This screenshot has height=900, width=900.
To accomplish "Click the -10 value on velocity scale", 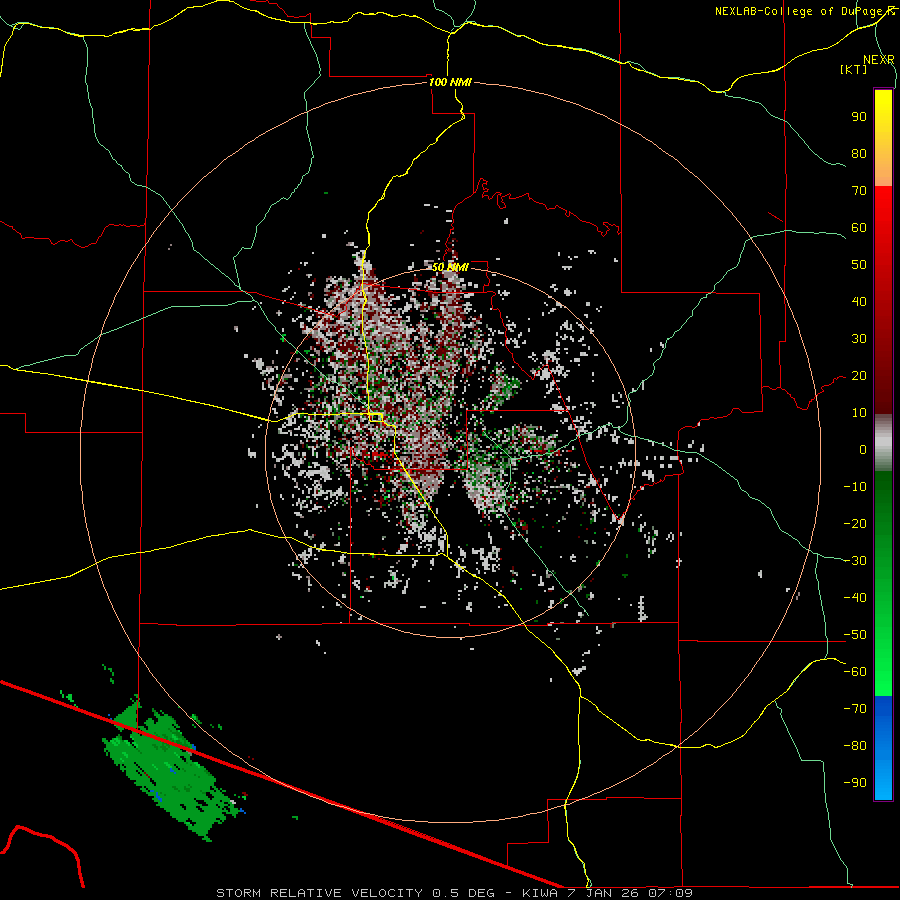I will [x=855, y=487].
